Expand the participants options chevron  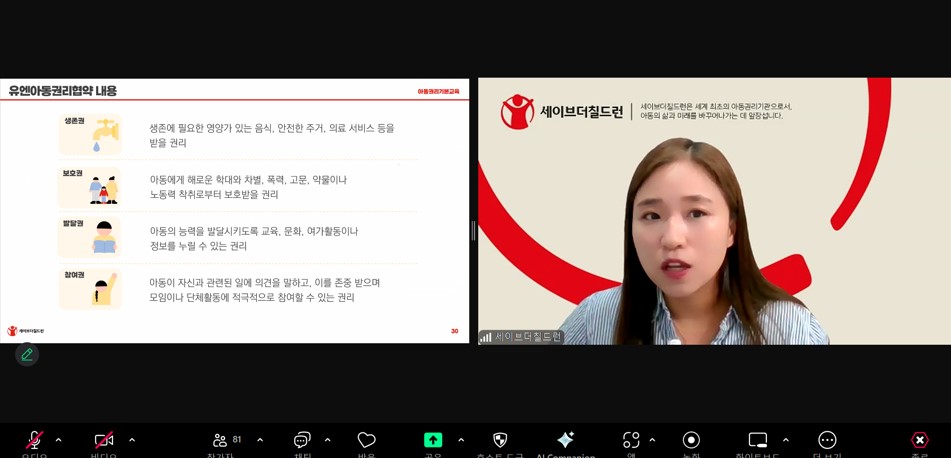(260, 440)
